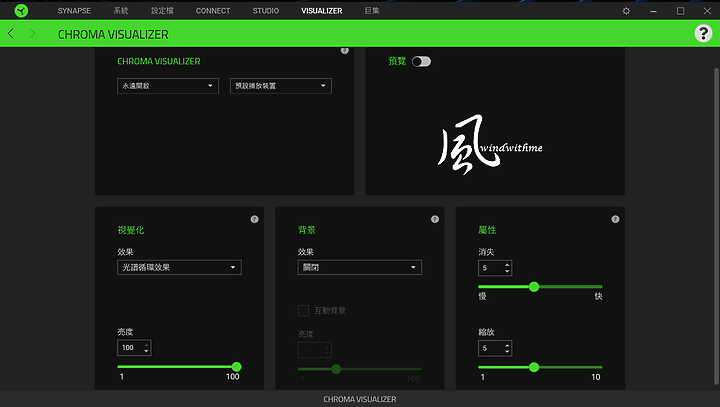Open help icon of Chroma Visualizer panel

point(345,50)
